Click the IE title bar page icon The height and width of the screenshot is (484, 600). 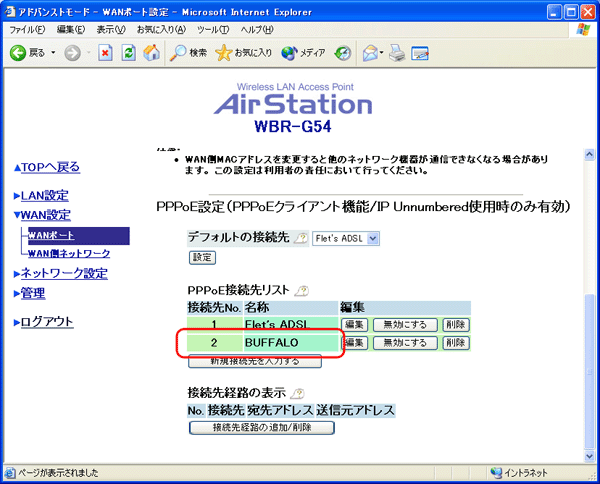pos(10,12)
